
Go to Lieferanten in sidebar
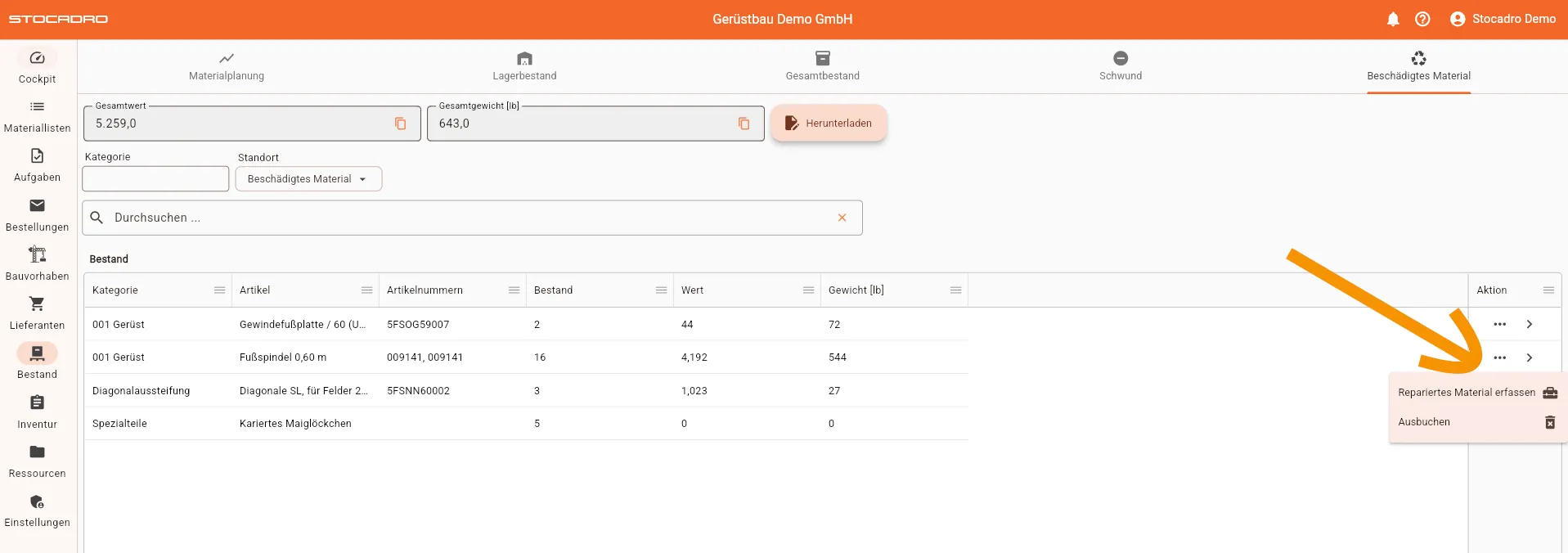[x=38, y=312]
